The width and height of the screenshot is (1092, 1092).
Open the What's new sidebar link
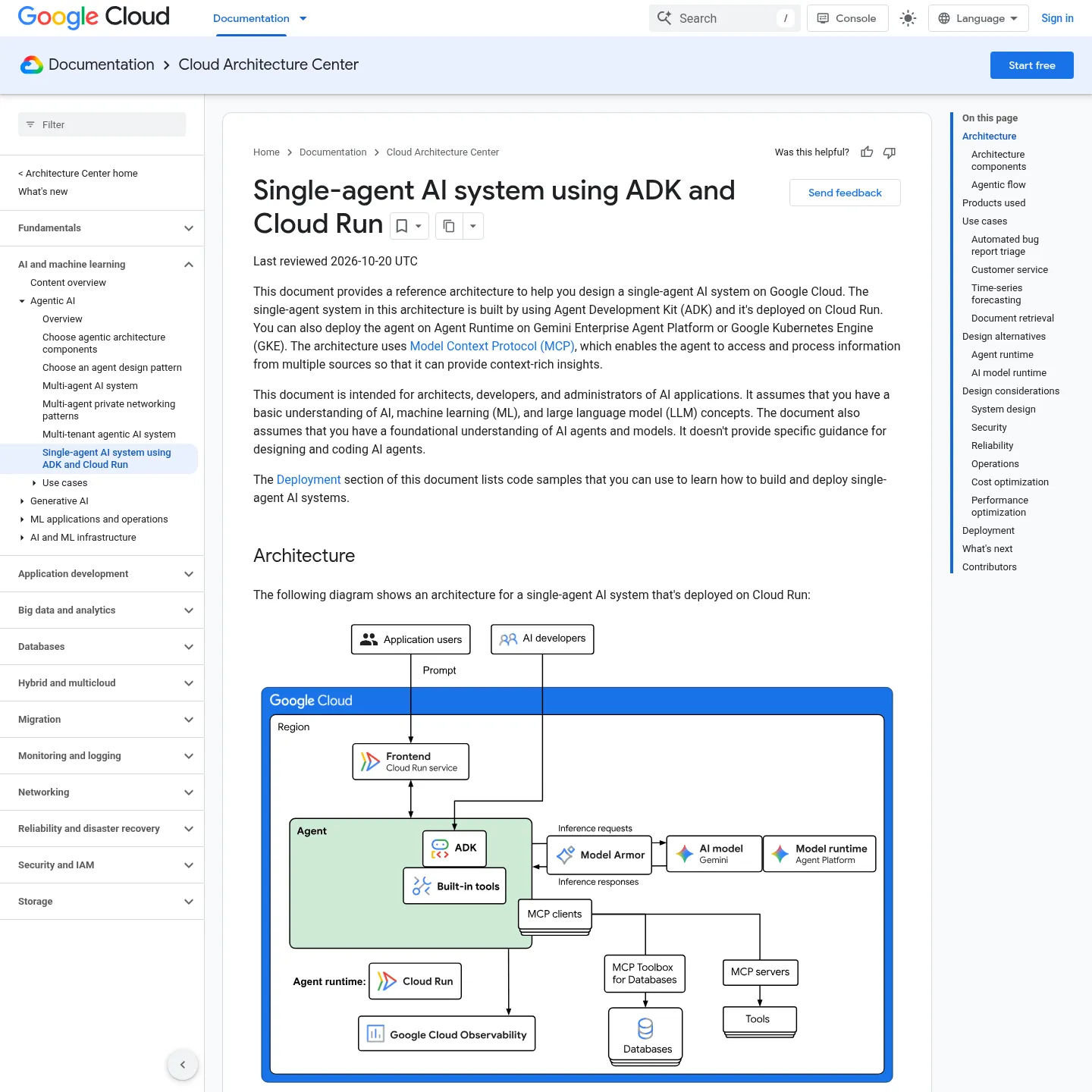pos(43,192)
